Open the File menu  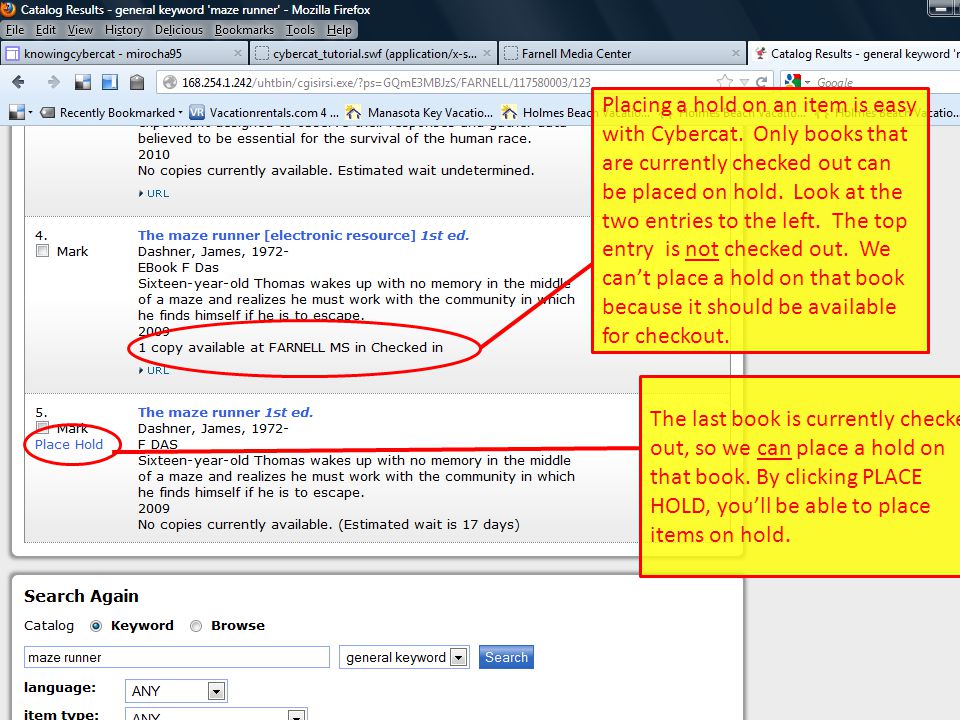point(15,29)
